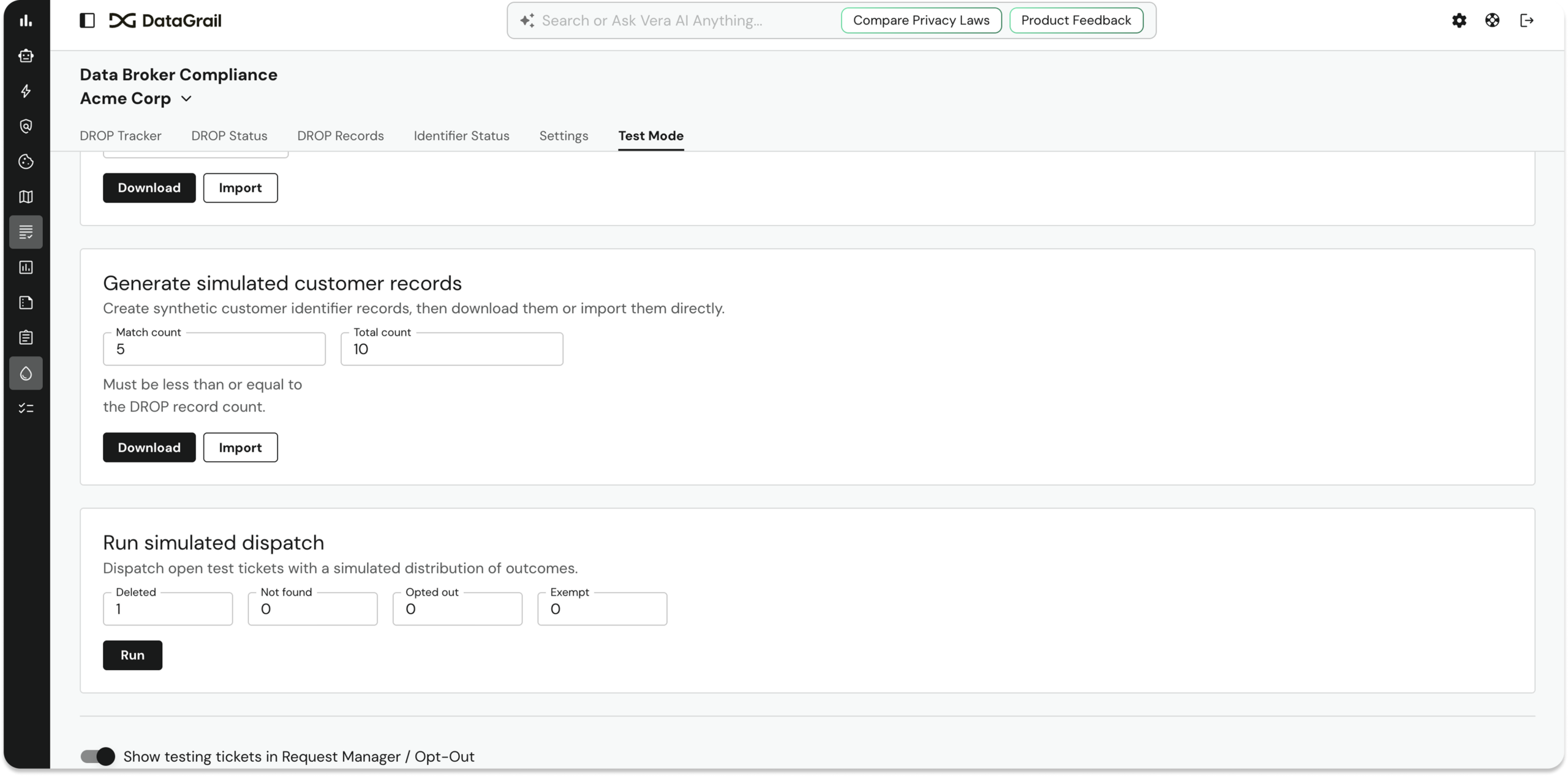
Task: Click the lightning bolt sidebar icon
Action: click(x=26, y=91)
